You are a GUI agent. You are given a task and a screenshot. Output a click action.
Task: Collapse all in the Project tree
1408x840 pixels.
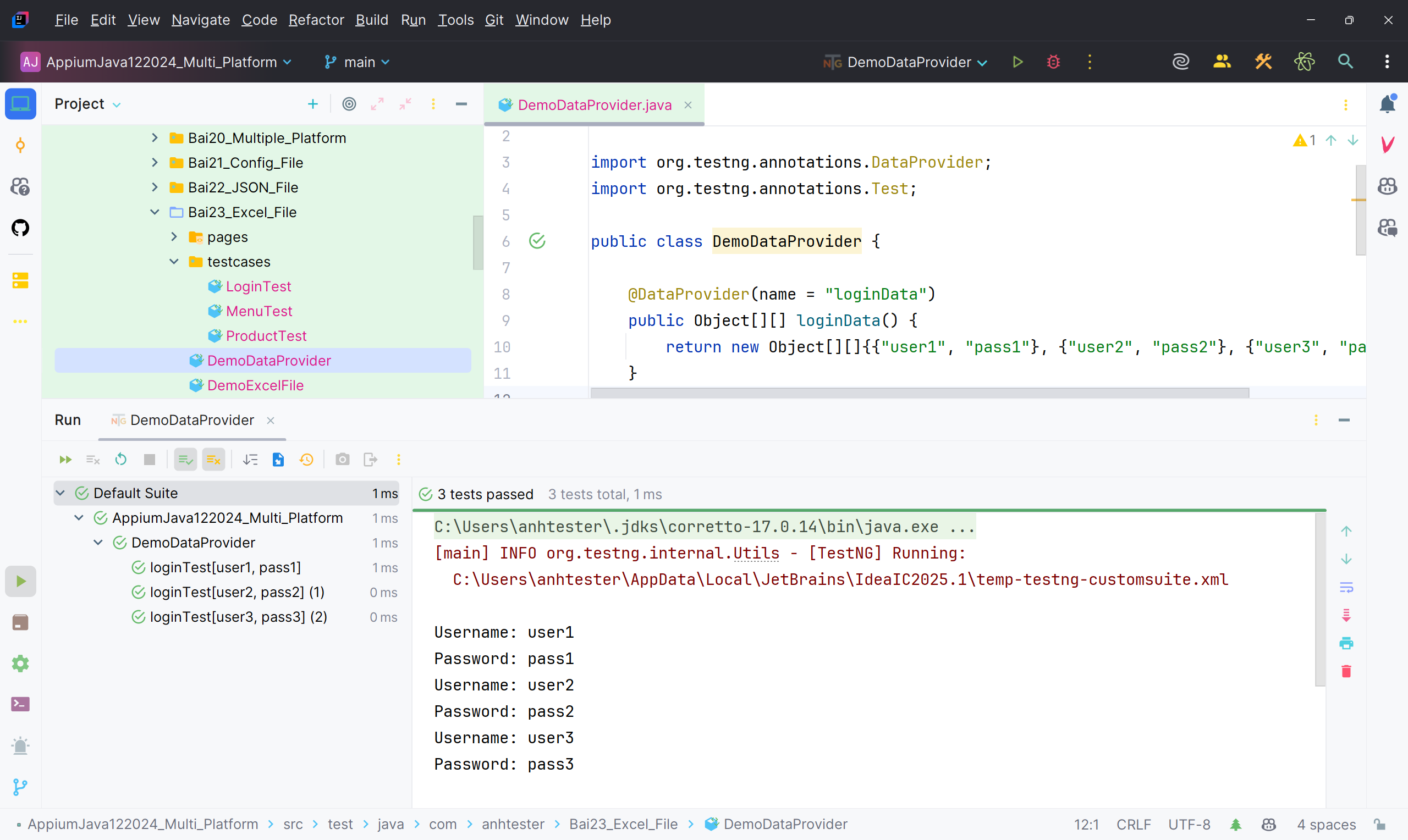tap(405, 104)
